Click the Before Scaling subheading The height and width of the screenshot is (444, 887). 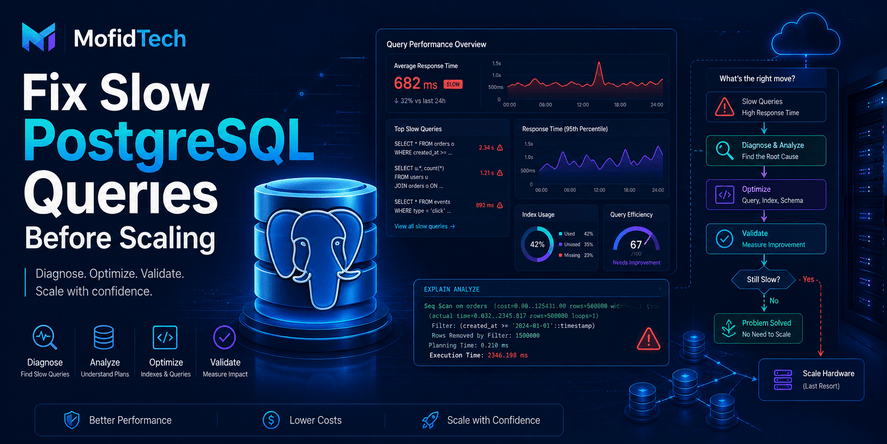tap(120, 238)
